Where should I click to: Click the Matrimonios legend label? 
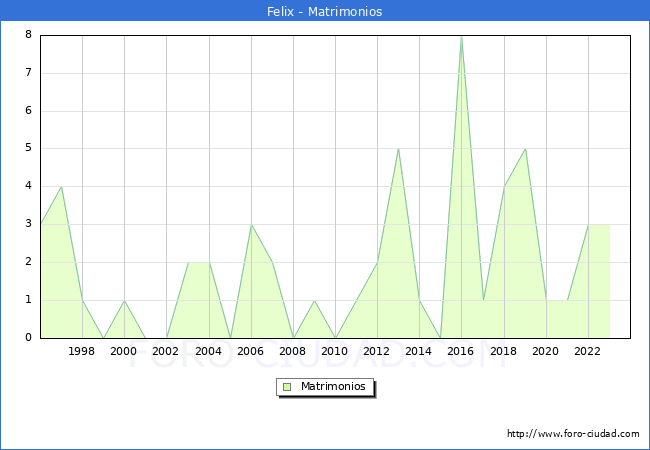point(333,386)
